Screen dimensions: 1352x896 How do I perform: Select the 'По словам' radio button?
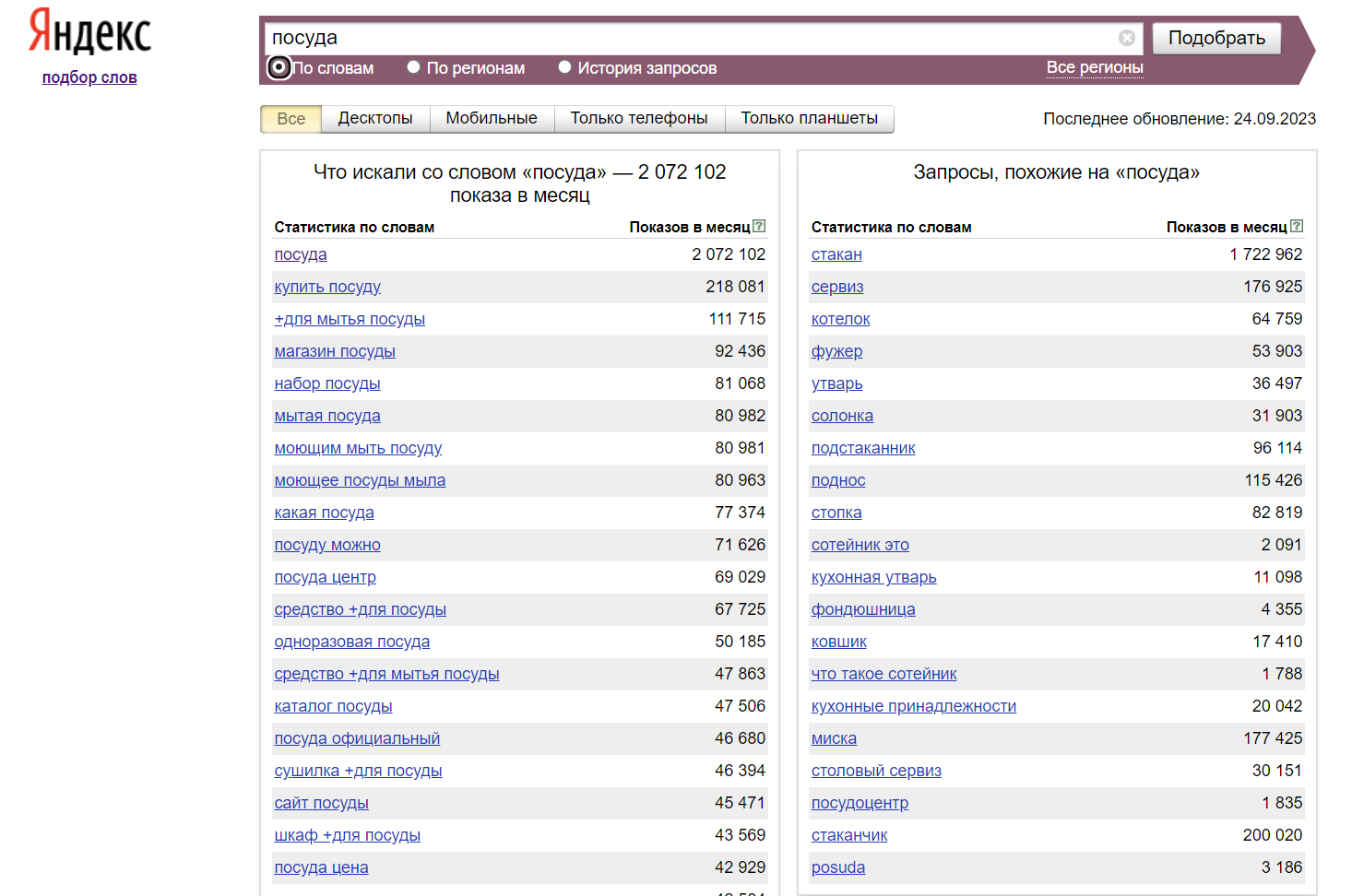click(279, 67)
